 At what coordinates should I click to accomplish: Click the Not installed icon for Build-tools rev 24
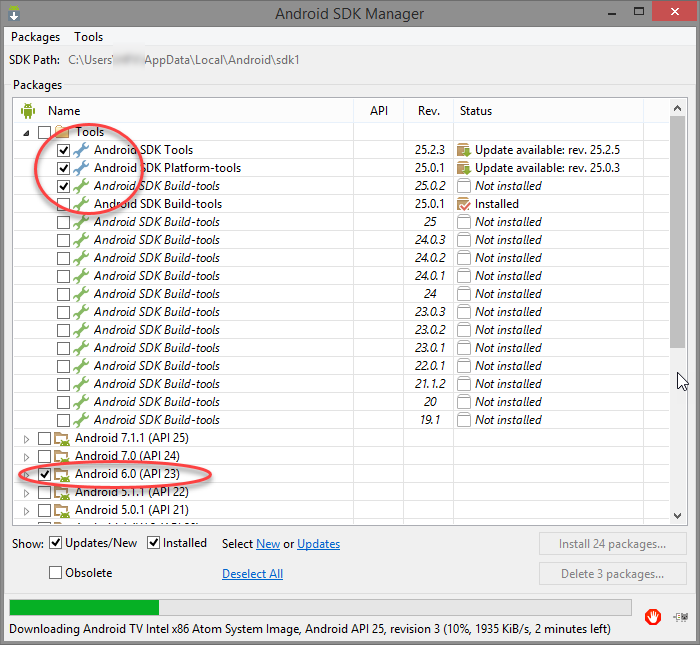[464, 294]
